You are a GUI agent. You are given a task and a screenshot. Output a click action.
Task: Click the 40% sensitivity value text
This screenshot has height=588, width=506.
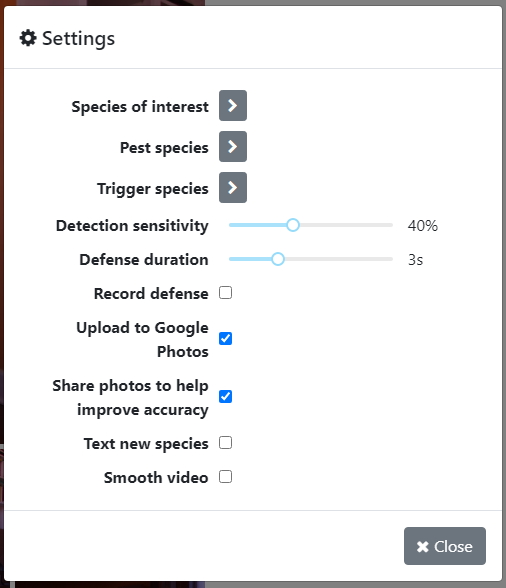pos(423,226)
